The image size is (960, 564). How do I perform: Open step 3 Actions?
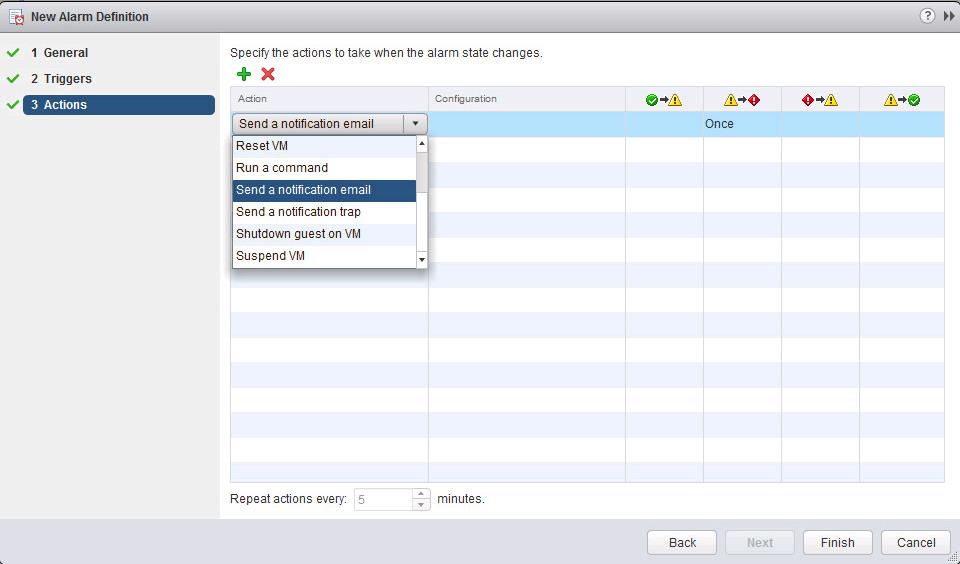tap(119, 105)
